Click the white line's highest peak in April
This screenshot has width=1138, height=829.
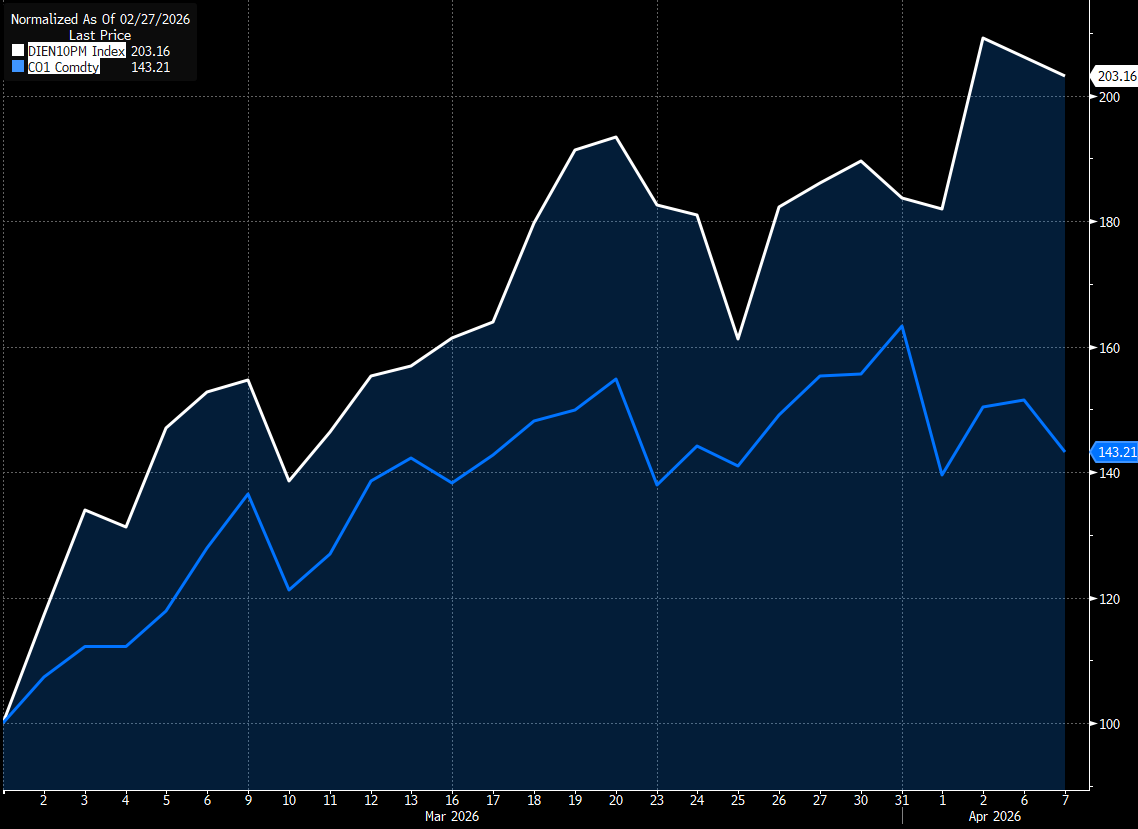pos(983,38)
